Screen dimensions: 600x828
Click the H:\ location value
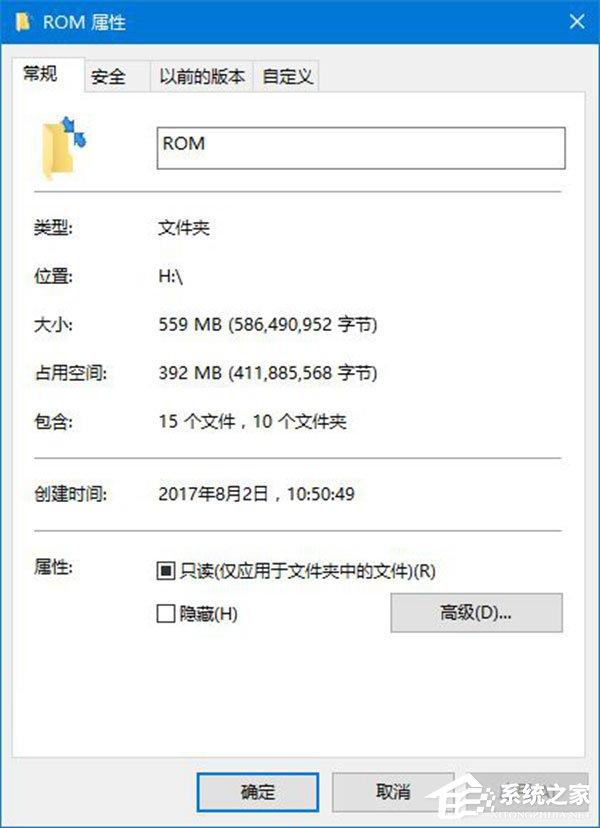pos(171,277)
